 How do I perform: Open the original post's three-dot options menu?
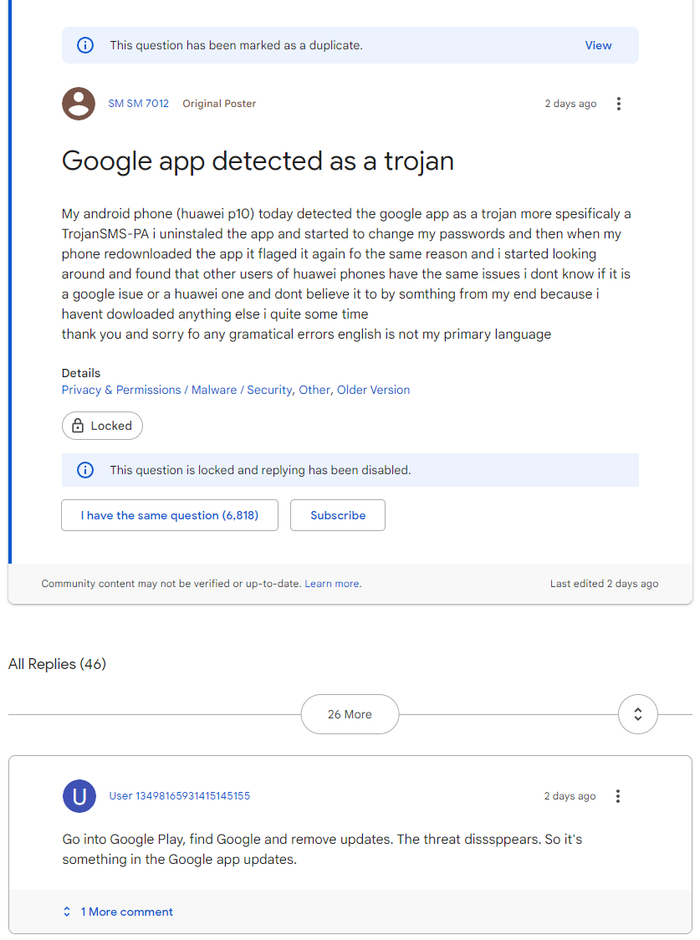pos(619,104)
